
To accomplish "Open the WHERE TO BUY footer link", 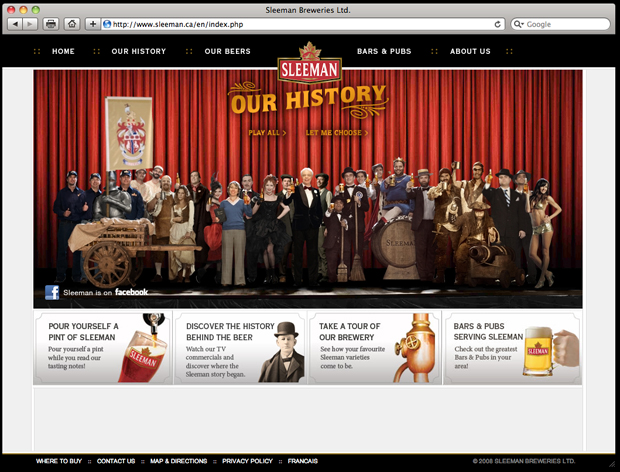I will [59, 461].
